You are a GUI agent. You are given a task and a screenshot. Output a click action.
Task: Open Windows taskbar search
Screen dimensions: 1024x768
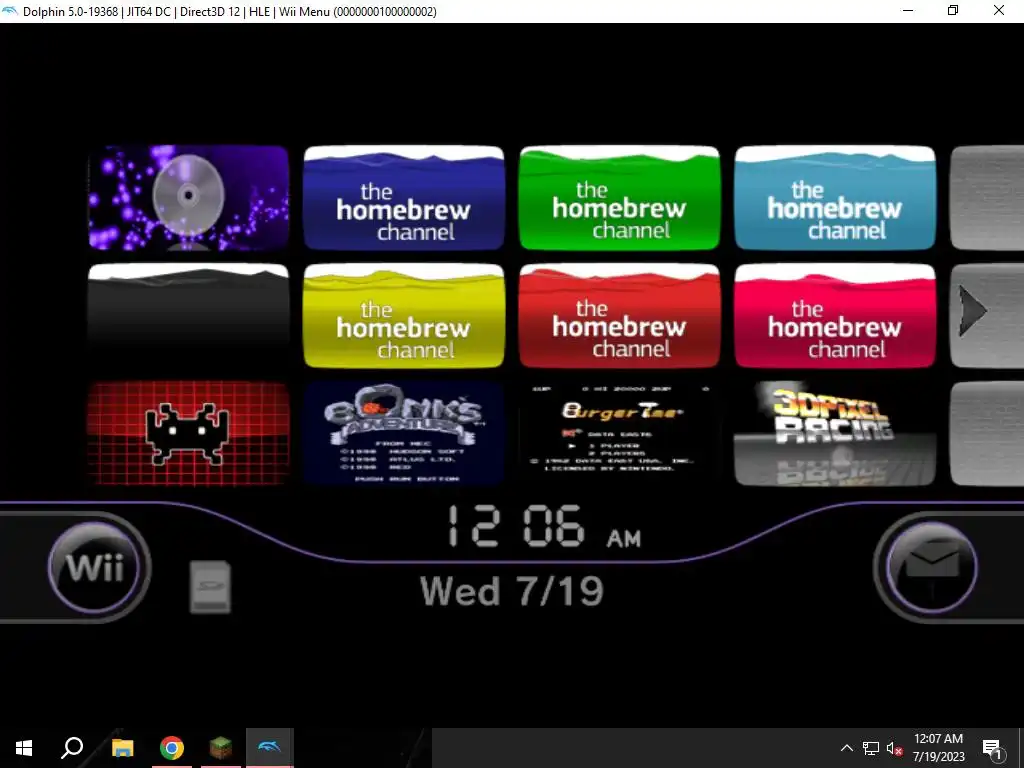pos(72,748)
